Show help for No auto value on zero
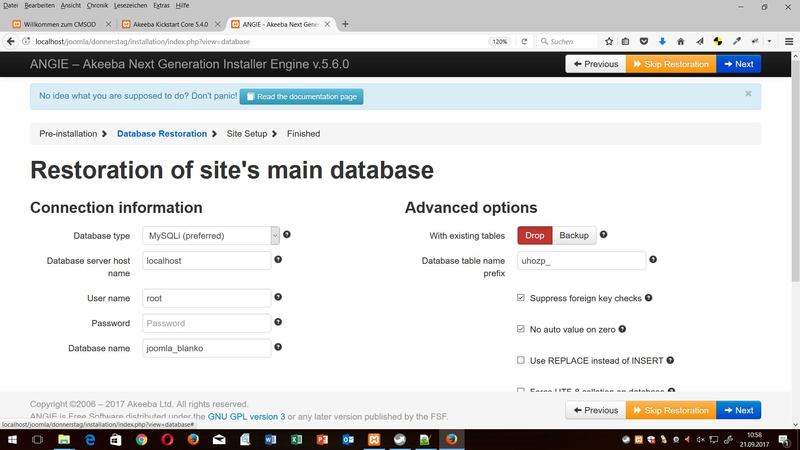This screenshot has height=450, width=800. pyautogui.click(x=622, y=329)
